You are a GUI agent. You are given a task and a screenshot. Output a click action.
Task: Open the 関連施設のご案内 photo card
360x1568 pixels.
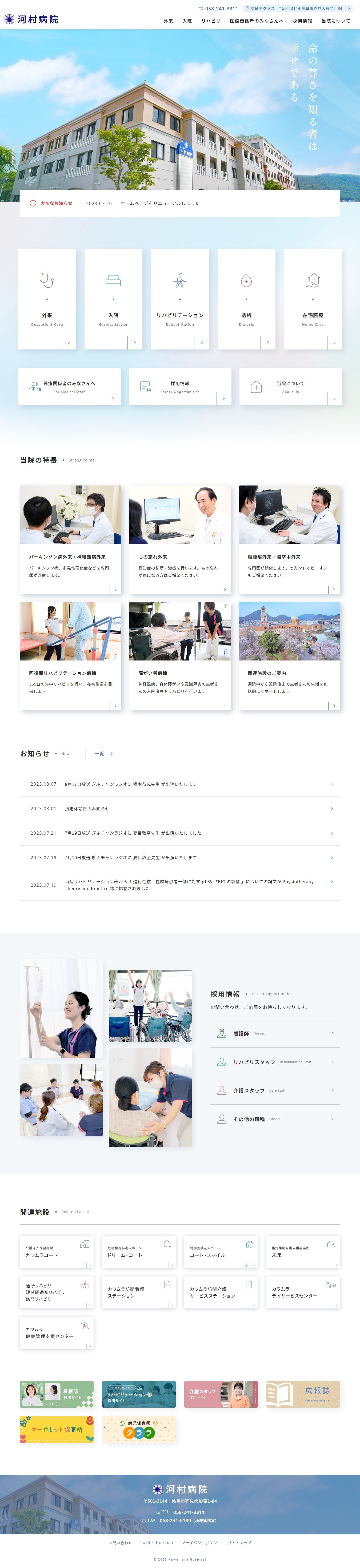289,656
